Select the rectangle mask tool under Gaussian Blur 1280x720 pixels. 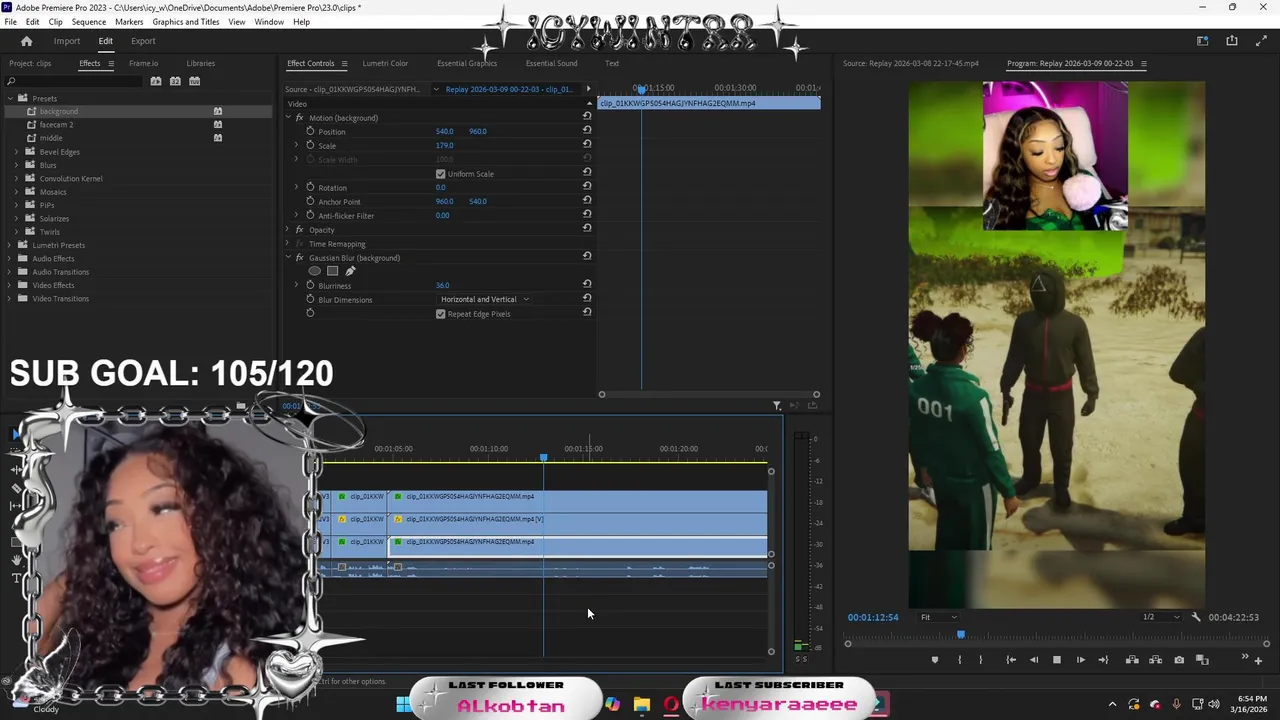pyautogui.click(x=333, y=271)
